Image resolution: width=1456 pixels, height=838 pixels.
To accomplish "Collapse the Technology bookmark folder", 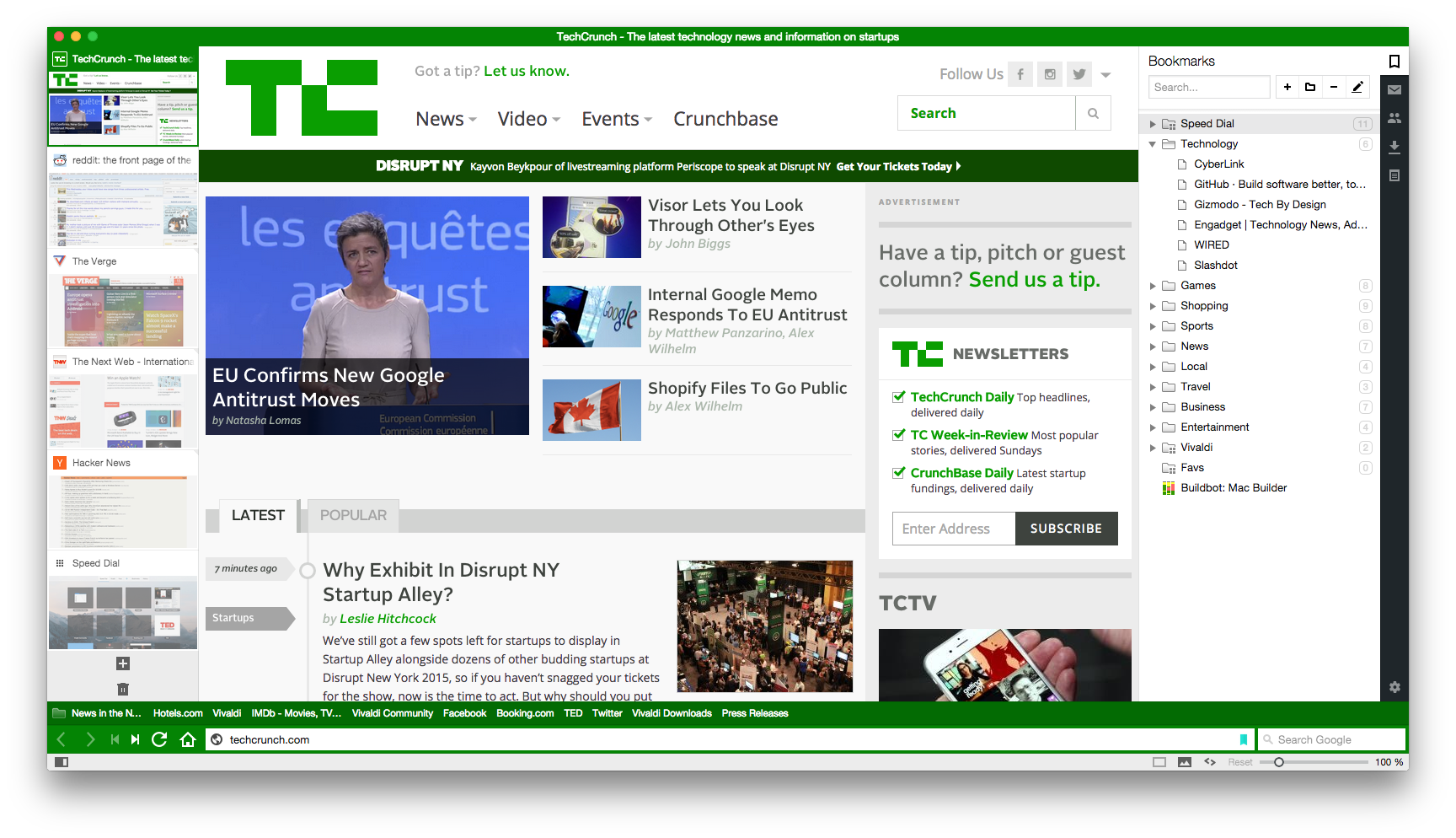I will pyautogui.click(x=1153, y=144).
